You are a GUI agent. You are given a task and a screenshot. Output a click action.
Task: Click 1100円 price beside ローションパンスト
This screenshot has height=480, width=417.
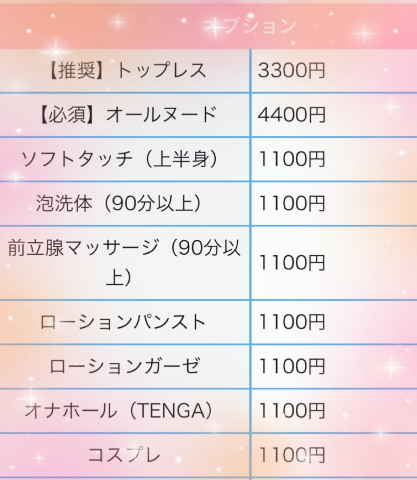(291, 322)
